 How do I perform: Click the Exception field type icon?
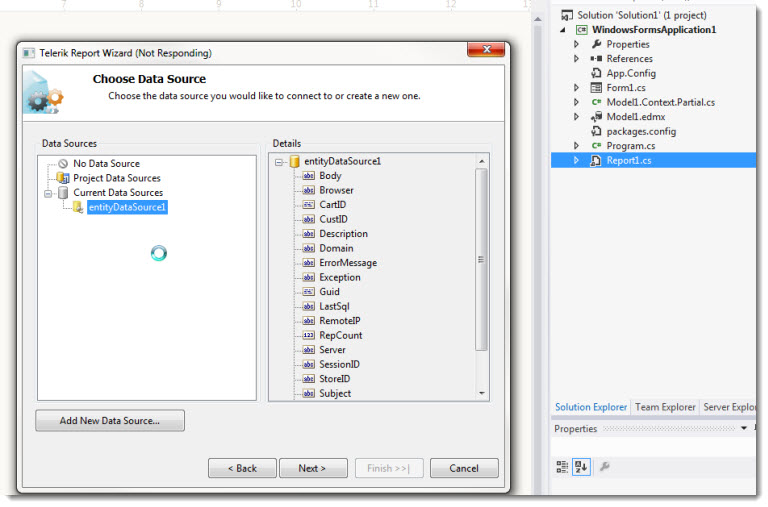coord(309,277)
